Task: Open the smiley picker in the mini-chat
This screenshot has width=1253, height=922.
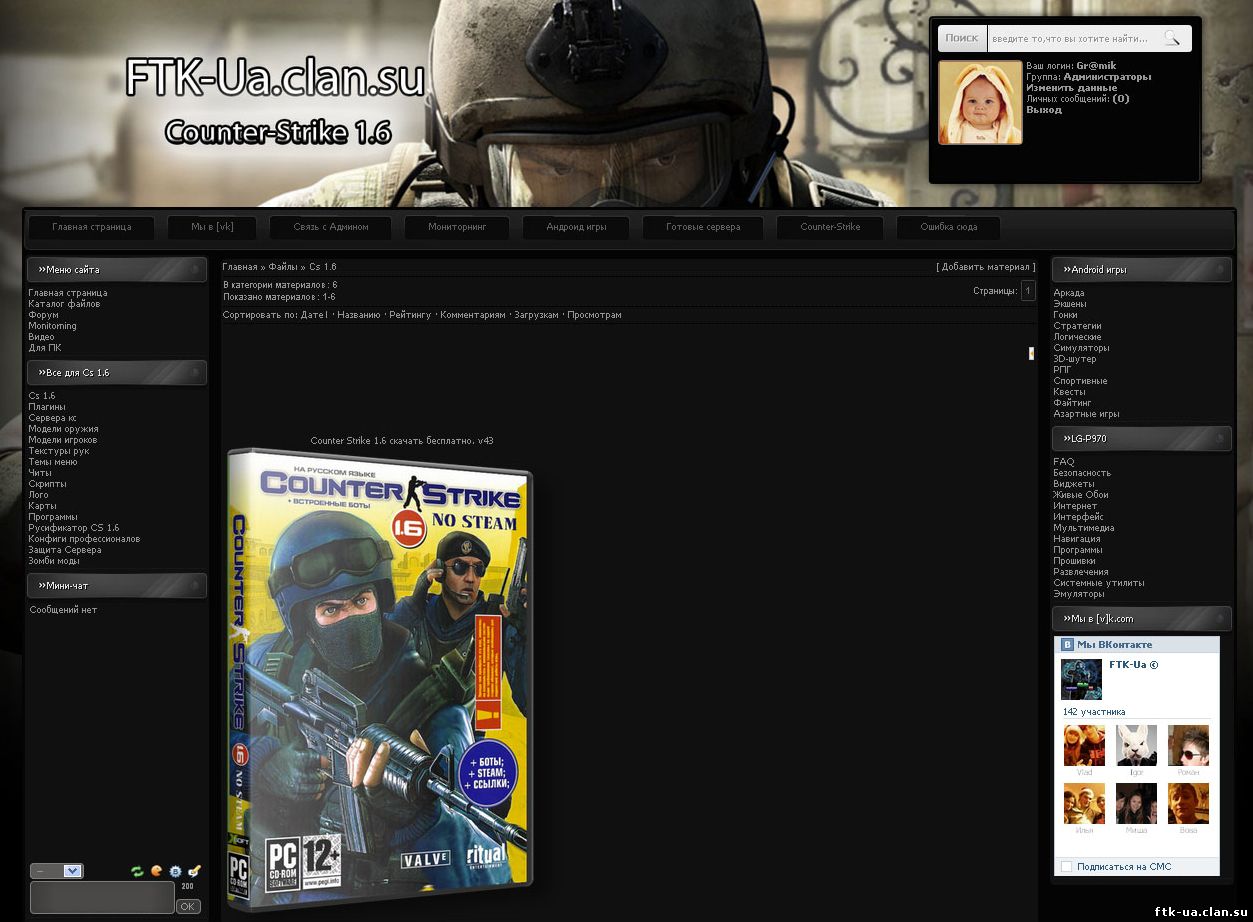Action: 156,871
